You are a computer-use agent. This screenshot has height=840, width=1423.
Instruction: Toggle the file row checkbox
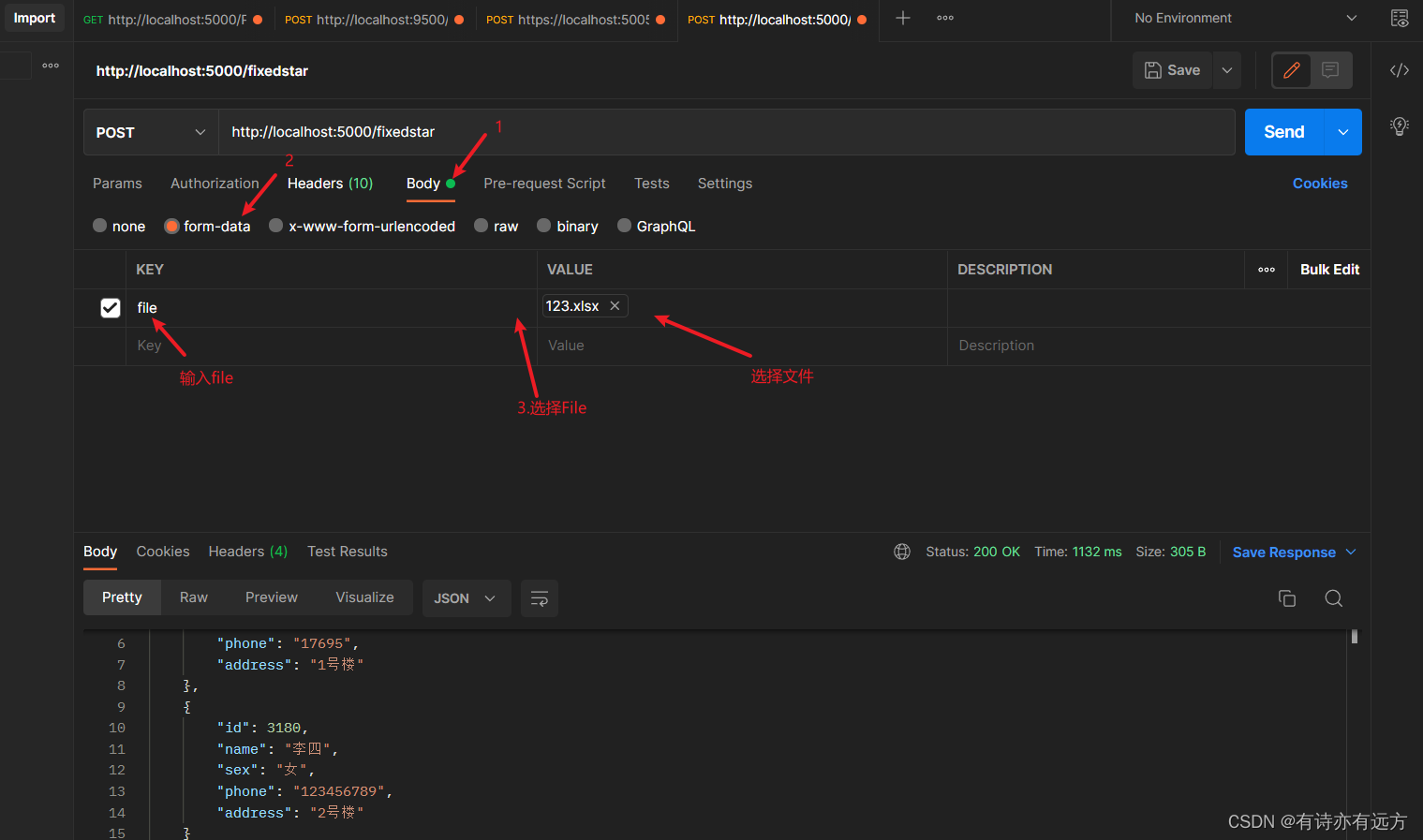coord(111,308)
